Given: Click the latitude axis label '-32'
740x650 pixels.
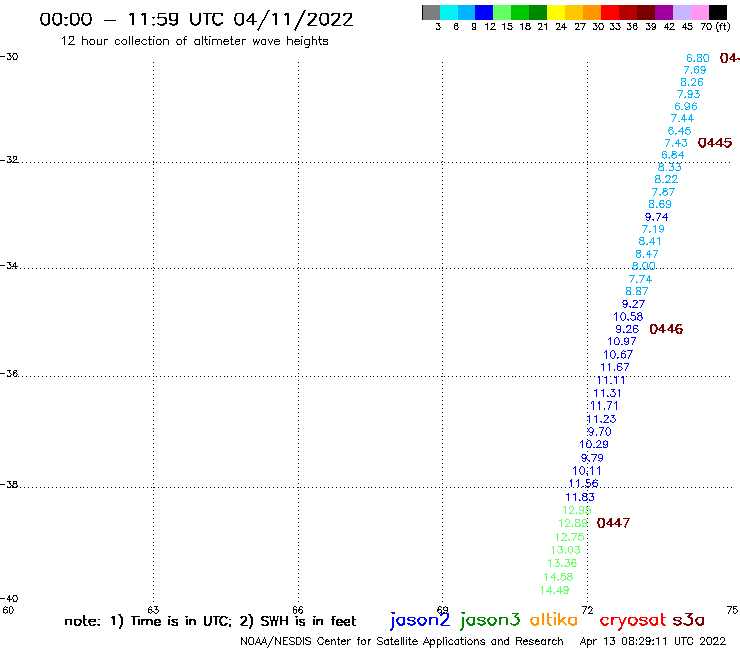Looking at the screenshot, I should point(9,160).
